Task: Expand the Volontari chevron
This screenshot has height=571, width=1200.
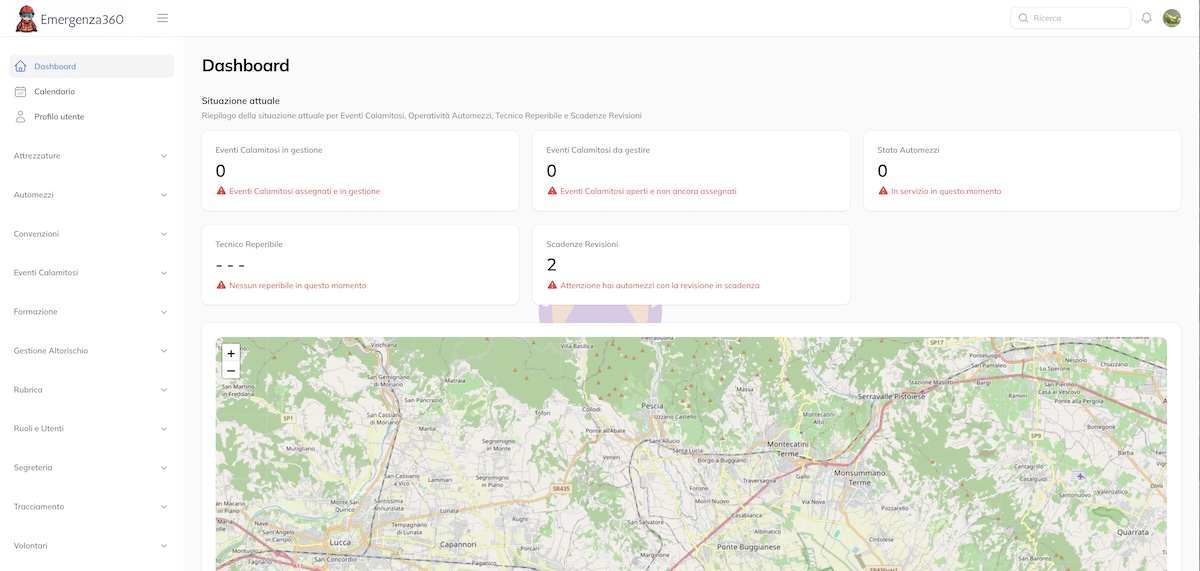Action: (164, 546)
